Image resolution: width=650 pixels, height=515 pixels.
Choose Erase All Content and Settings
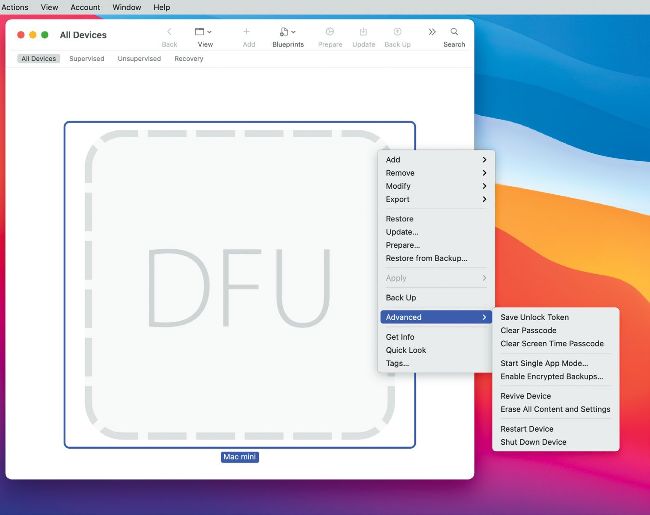click(555, 410)
